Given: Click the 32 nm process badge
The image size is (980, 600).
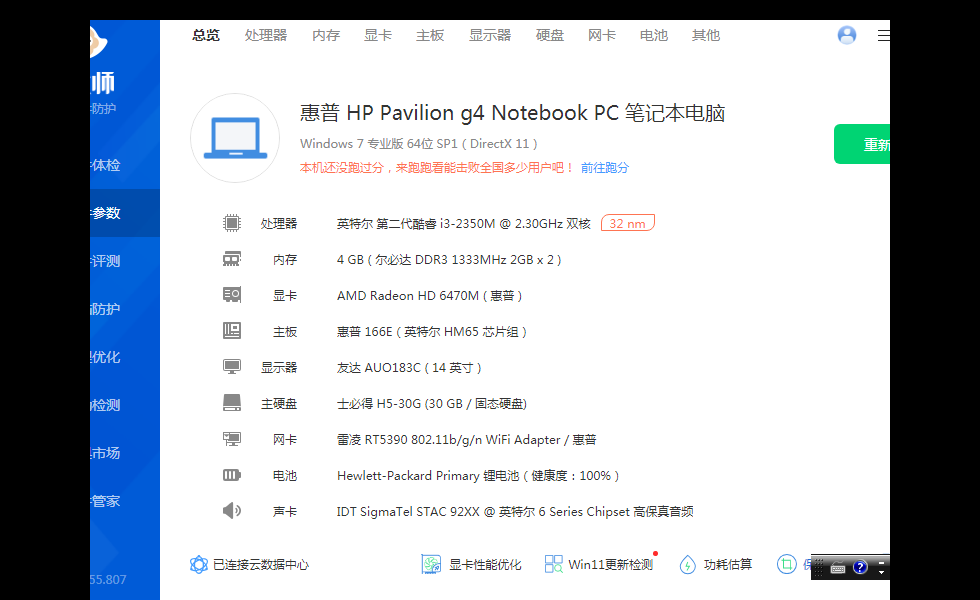Looking at the screenshot, I should (x=628, y=223).
